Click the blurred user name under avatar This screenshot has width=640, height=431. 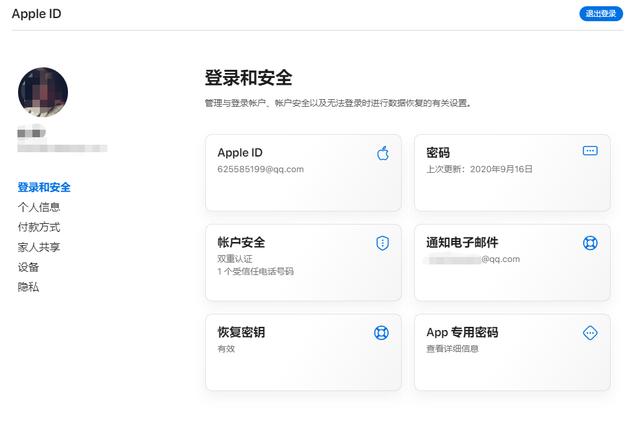pos(31,133)
